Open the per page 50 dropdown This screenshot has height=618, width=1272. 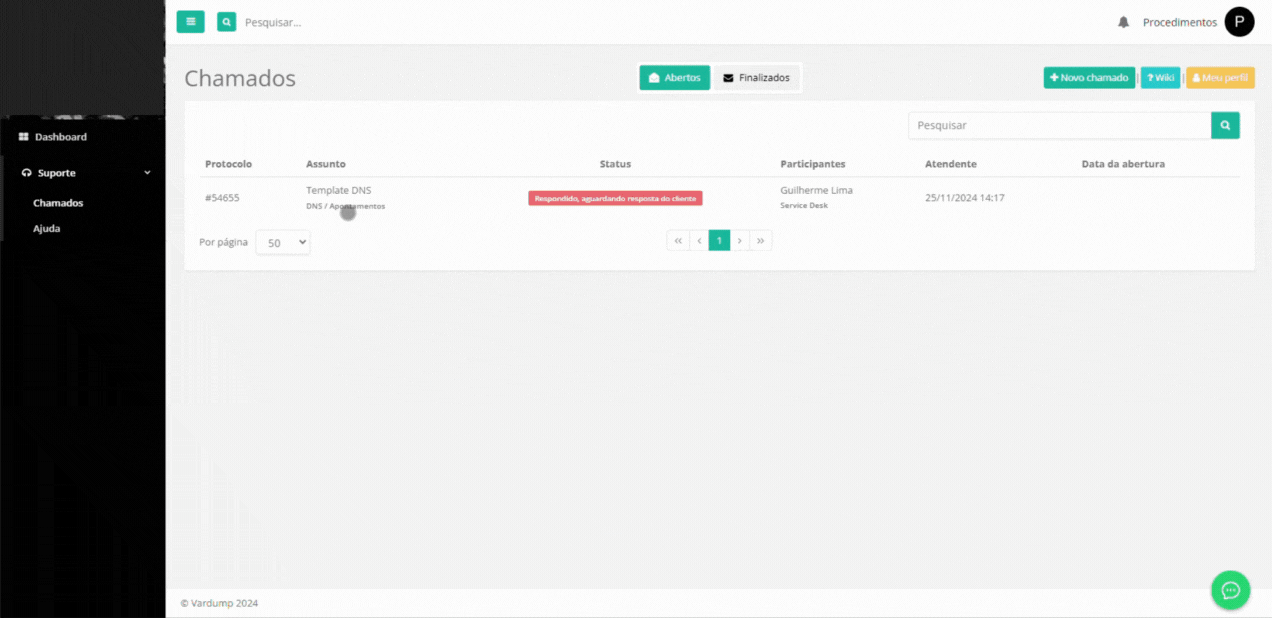tap(283, 242)
